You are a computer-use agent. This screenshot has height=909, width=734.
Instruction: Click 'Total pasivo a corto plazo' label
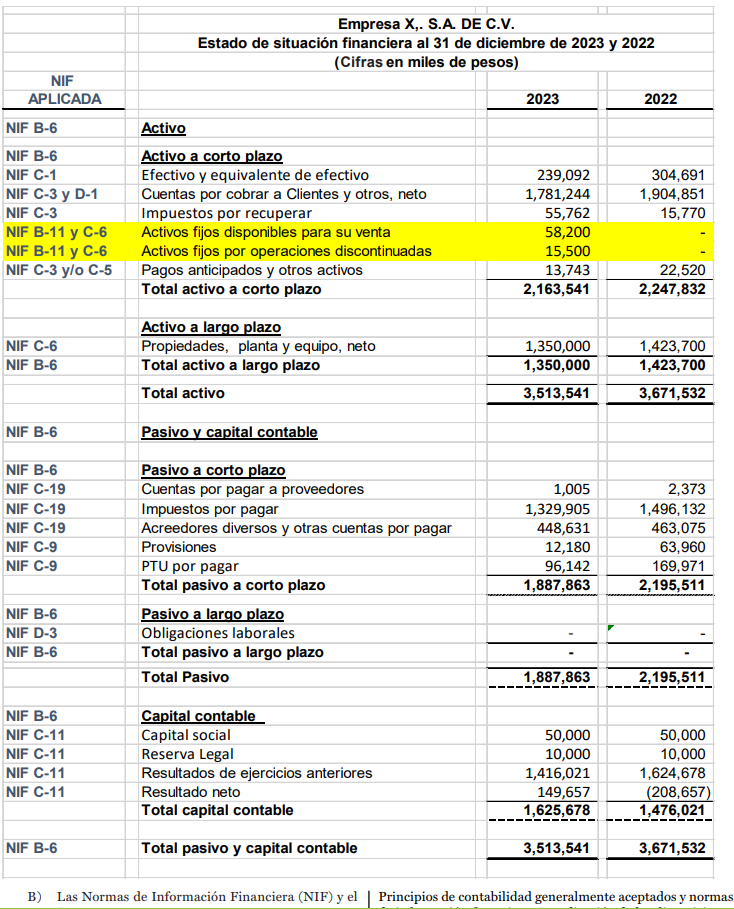[233, 586]
